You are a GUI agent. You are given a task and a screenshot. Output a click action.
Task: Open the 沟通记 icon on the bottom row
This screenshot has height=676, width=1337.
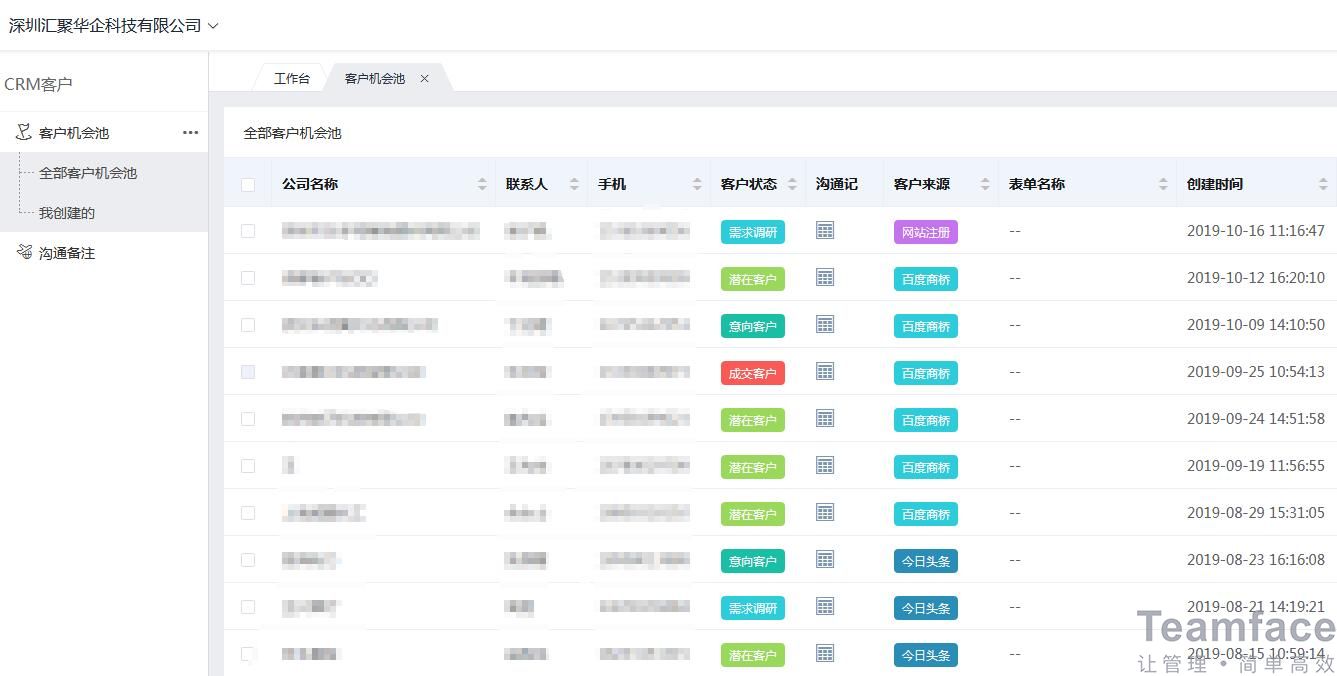[824, 654]
